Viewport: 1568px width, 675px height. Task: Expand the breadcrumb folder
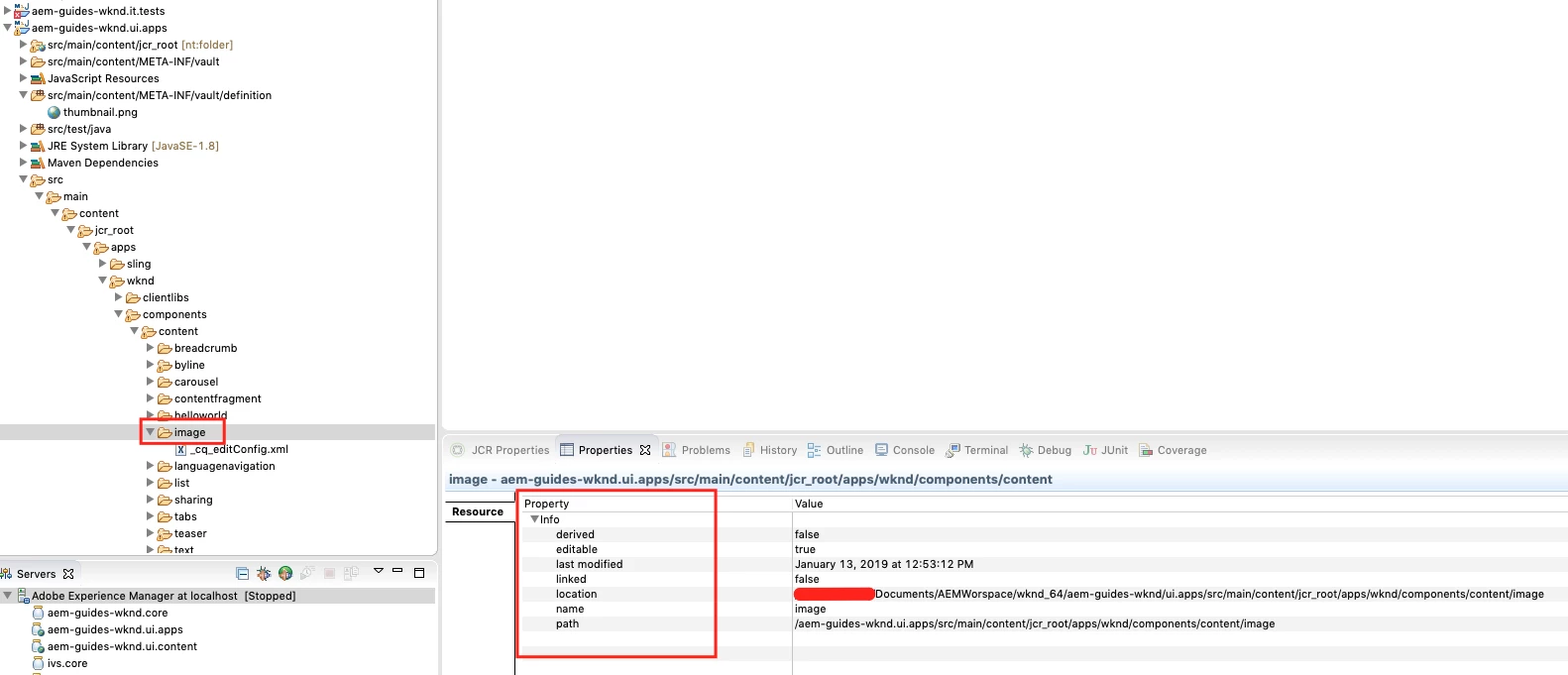(x=151, y=348)
